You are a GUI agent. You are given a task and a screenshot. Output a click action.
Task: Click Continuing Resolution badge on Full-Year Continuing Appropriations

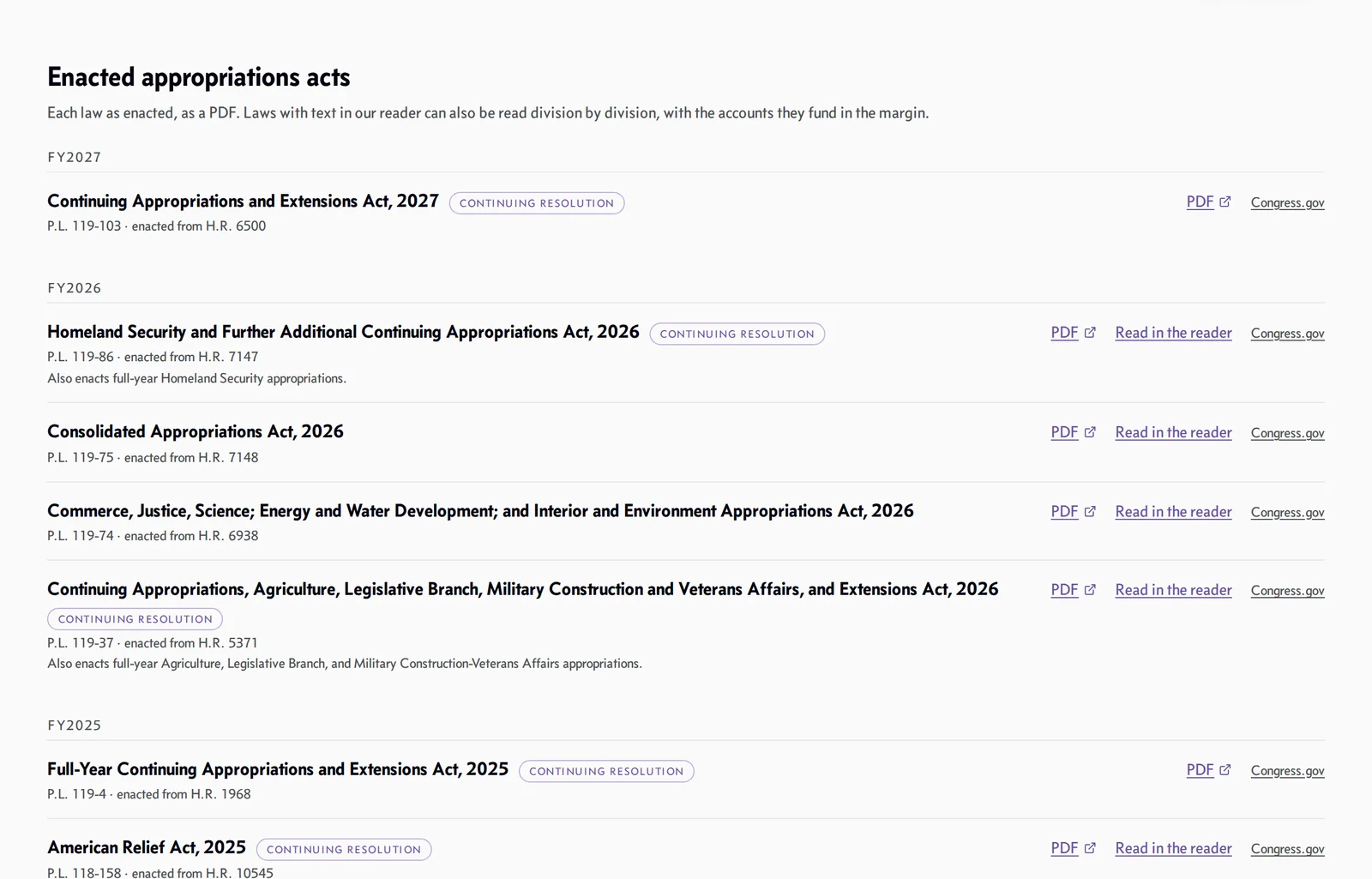click(606, 771)
